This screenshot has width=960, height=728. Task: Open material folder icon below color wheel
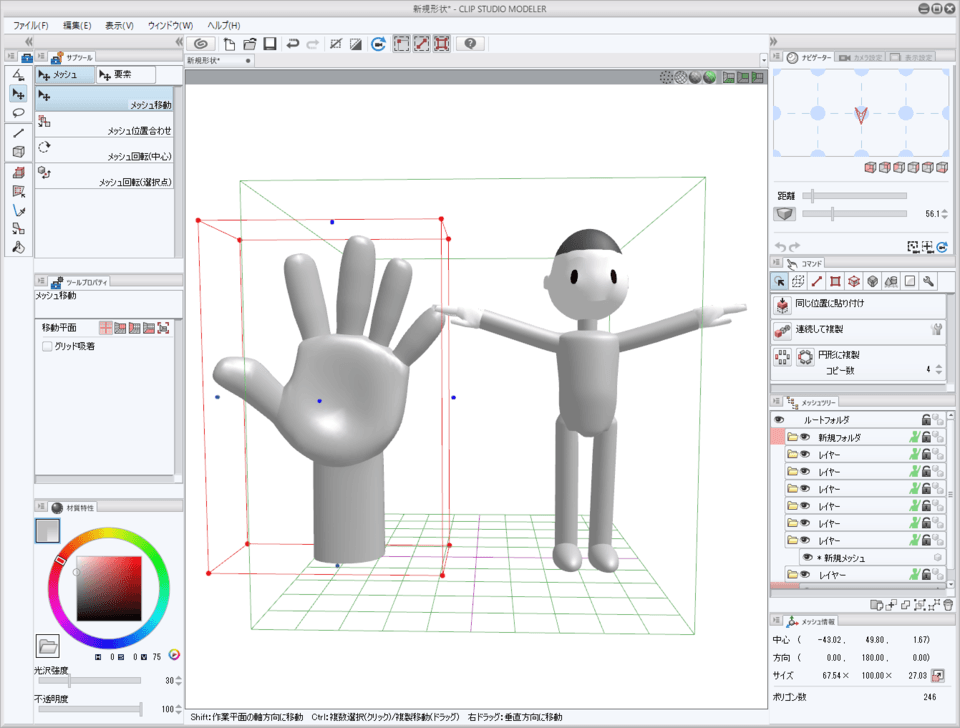47,646
